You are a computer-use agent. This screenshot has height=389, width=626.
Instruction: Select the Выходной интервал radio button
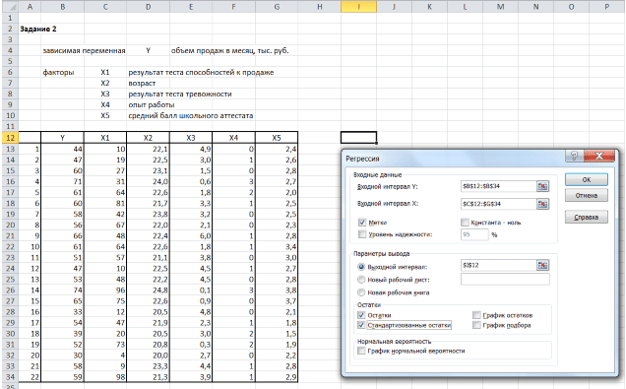361,266
